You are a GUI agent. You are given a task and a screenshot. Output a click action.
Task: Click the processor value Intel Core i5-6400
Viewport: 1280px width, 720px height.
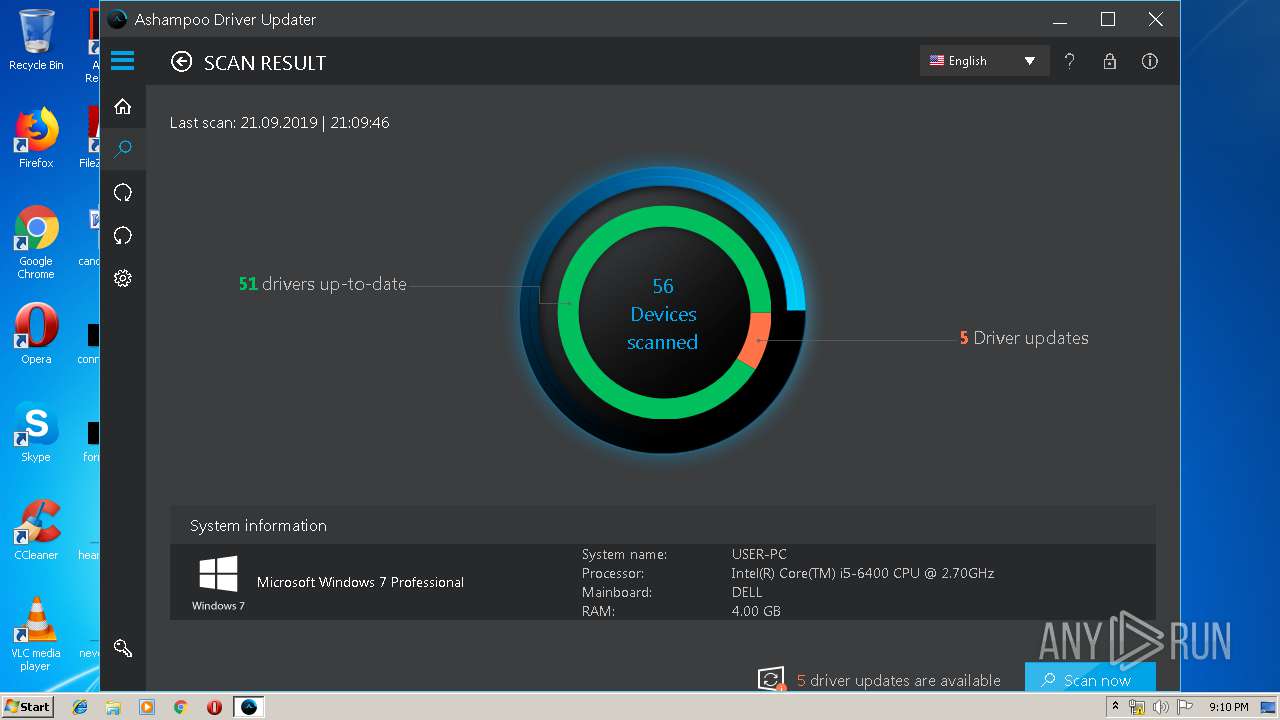pyautogui.click(x=863, y=573)
